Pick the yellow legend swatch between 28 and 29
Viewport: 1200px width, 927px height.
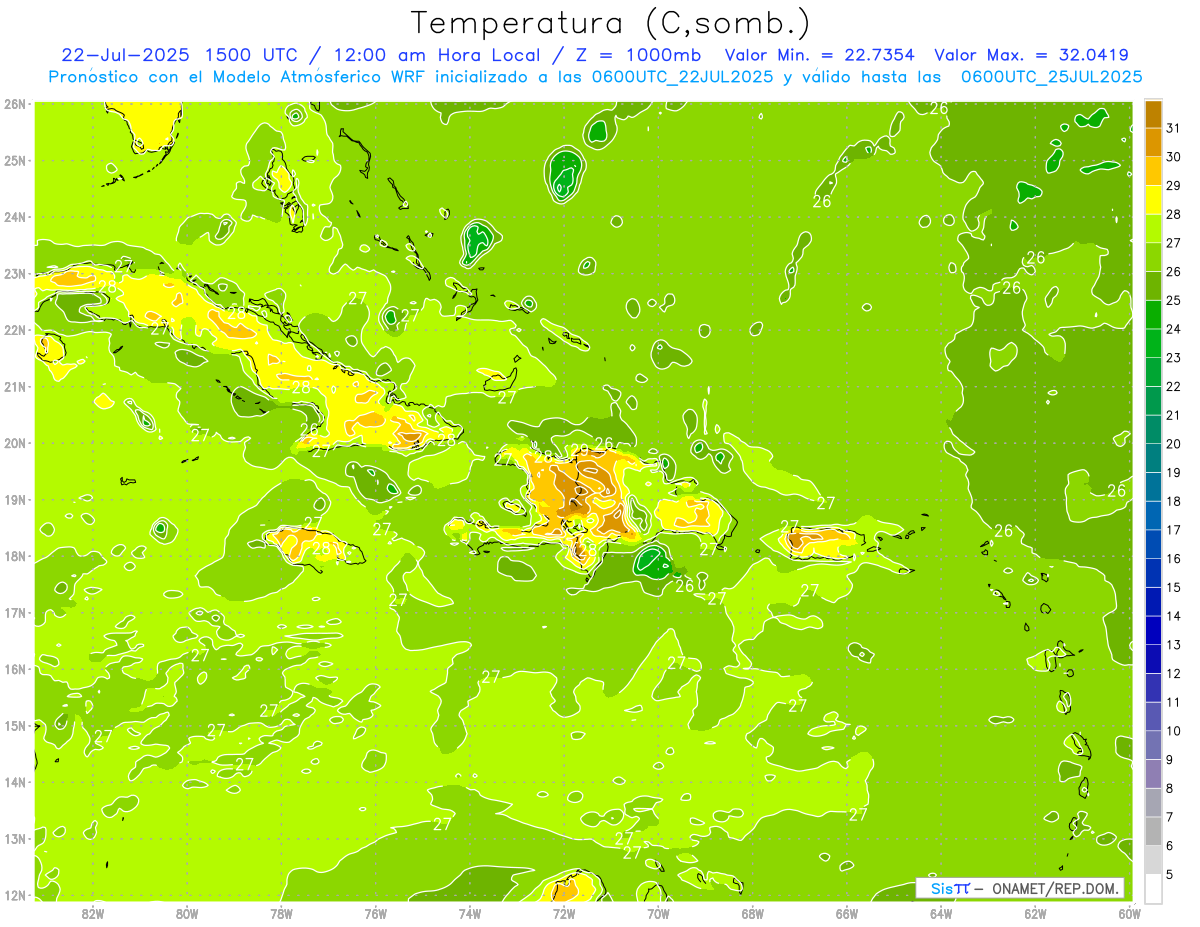point(1153,200)
